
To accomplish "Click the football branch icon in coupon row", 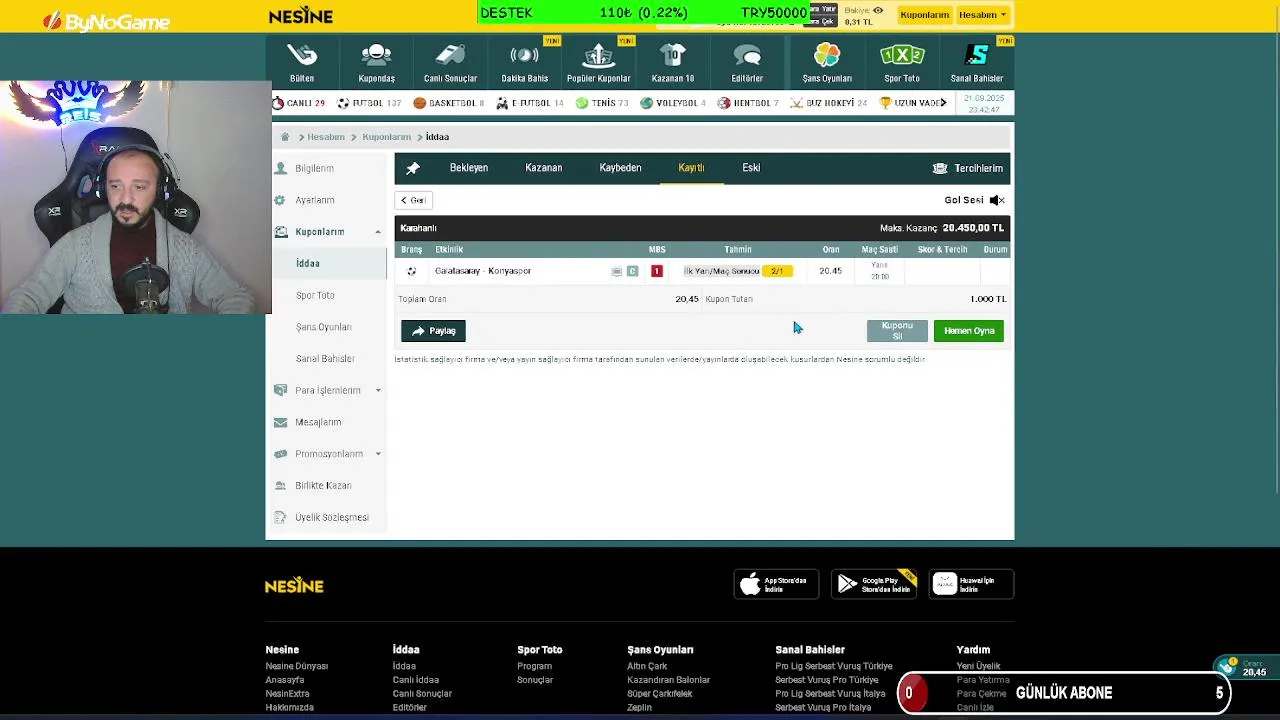I will point(411,271).
